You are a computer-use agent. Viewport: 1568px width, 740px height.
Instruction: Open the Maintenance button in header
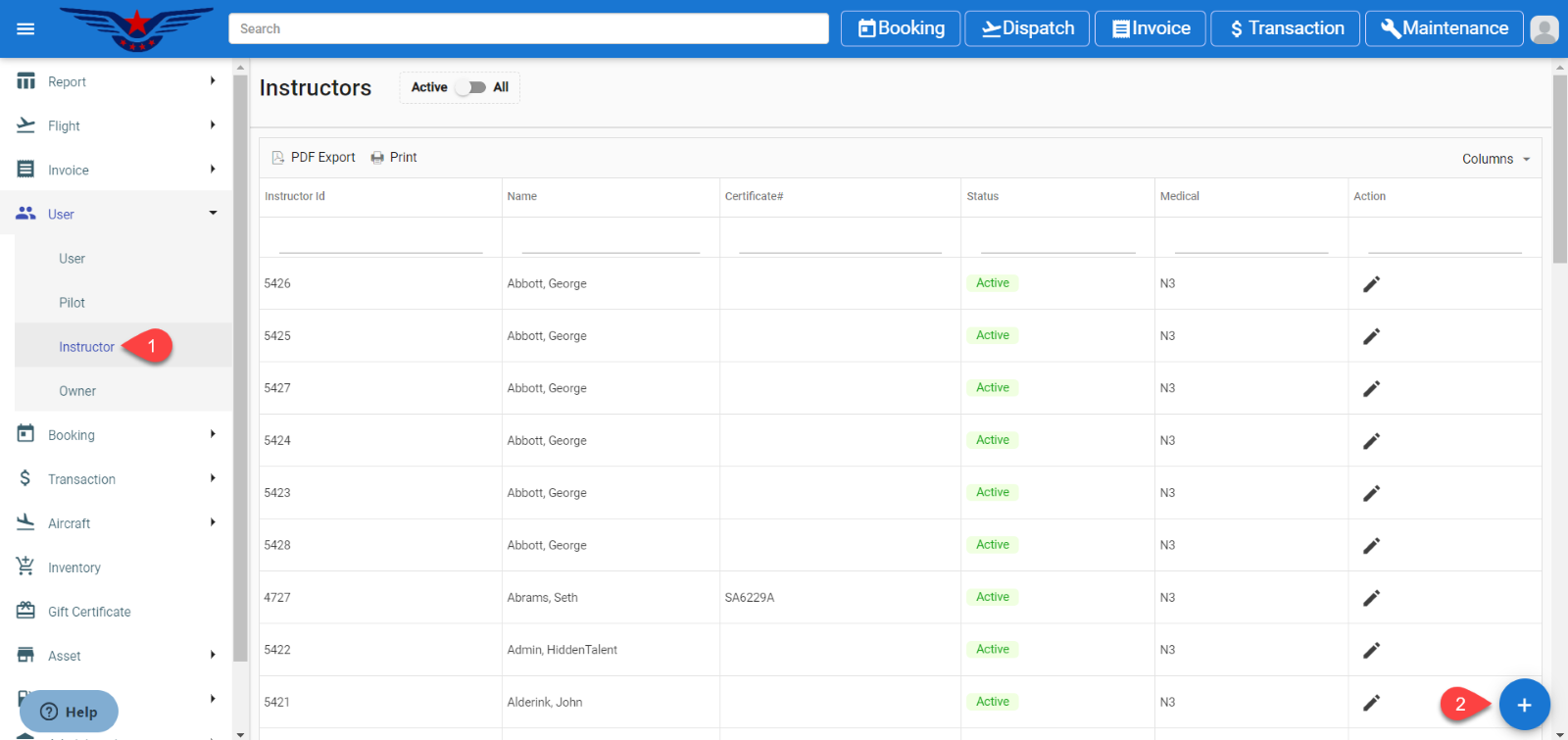(1444, 28)
